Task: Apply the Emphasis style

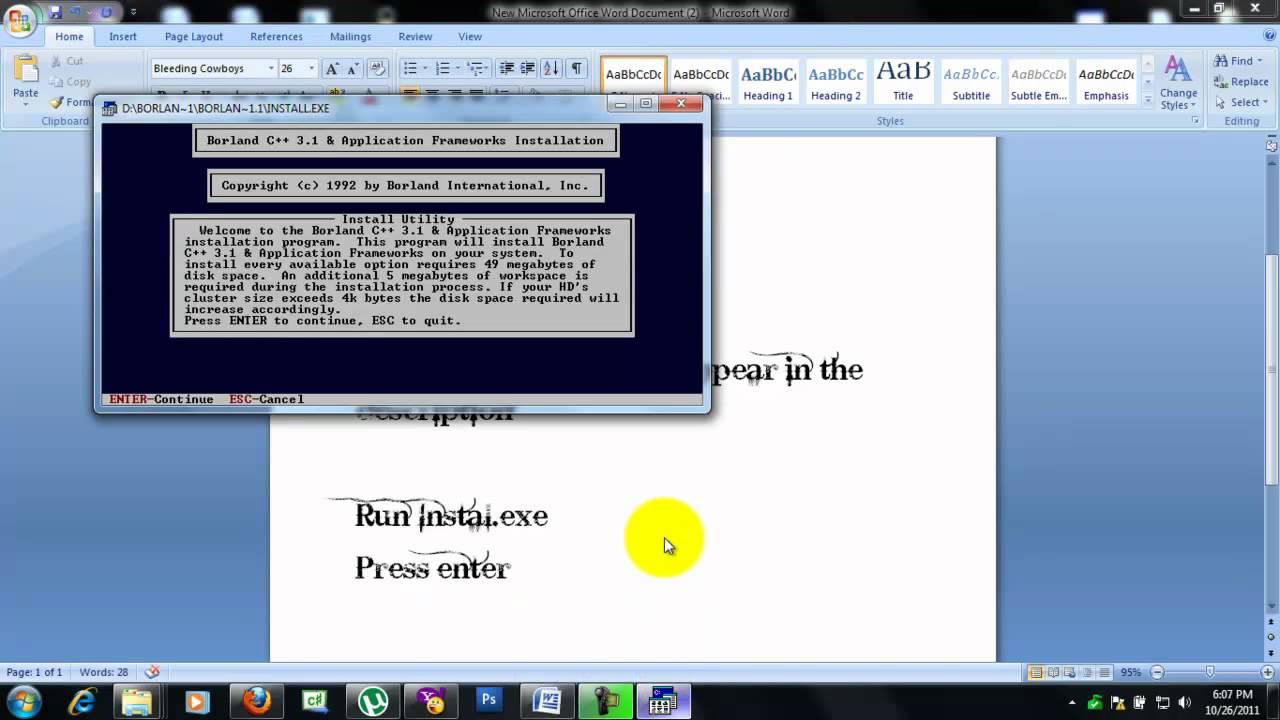Action: pyautogui.click(x=1106, y=80)
